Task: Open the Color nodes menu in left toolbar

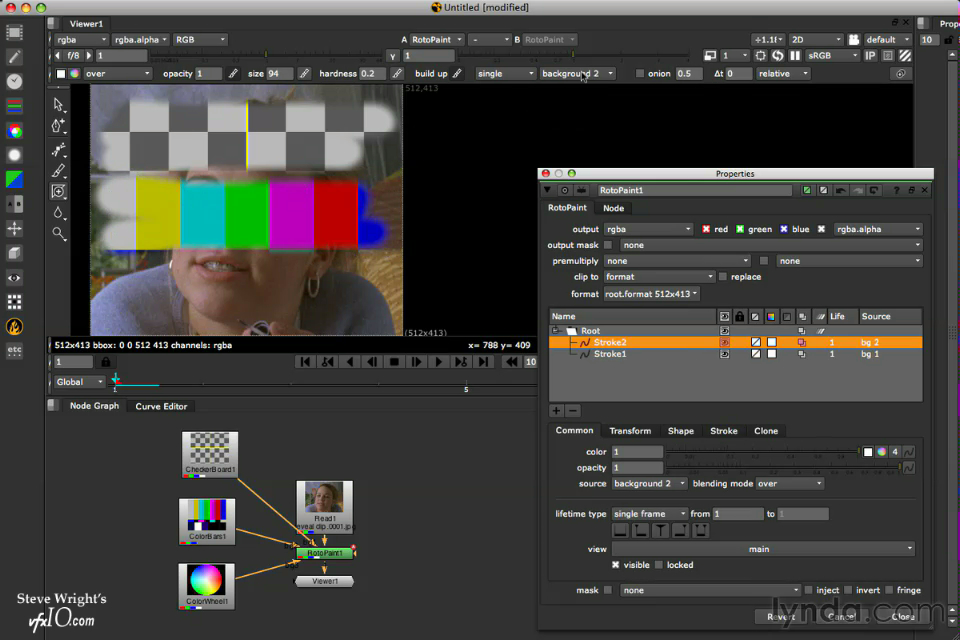Action: click(x=14, y=130)
